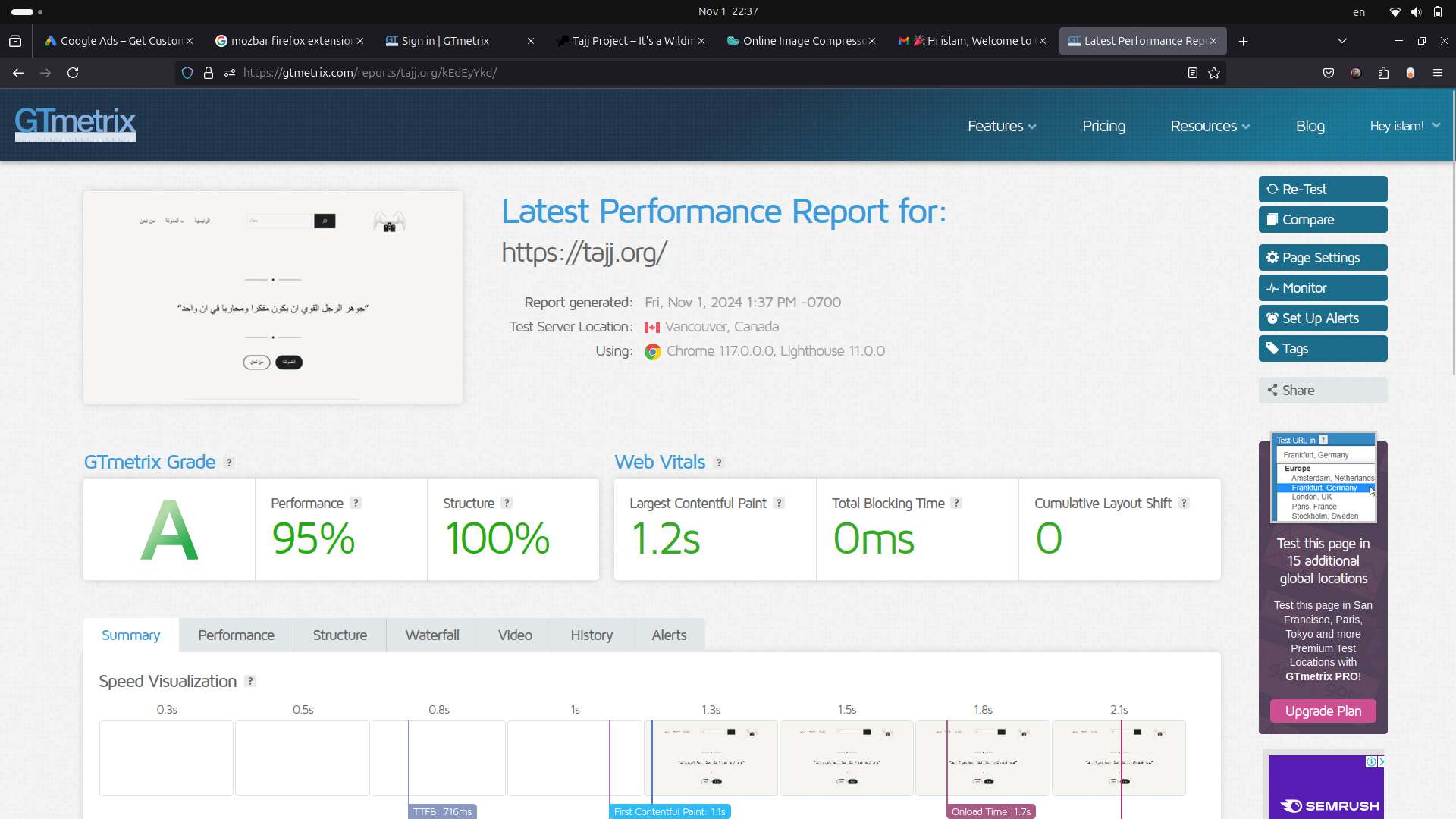Viewport: 1456px width, 819px height.
Task: Show Performance score help tooltip
Action: [x=356, y=503]
